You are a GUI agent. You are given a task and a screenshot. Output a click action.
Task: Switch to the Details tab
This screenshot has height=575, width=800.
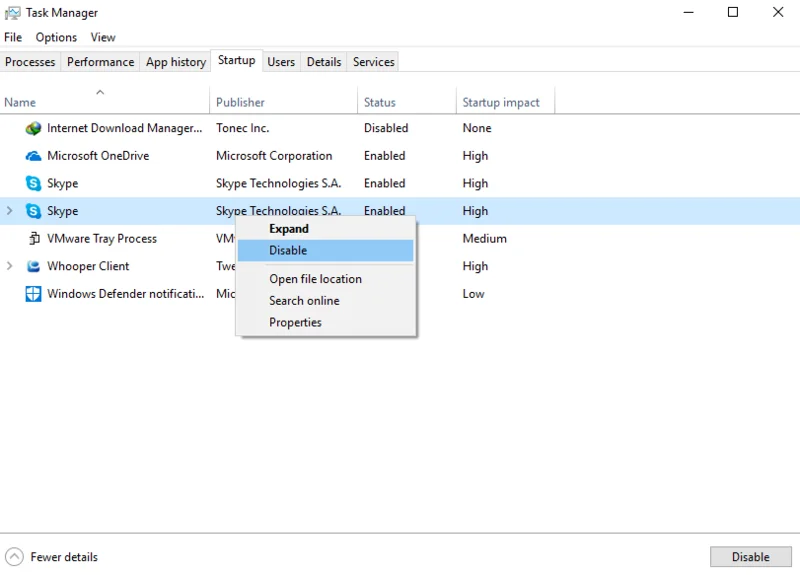point(324,62)
